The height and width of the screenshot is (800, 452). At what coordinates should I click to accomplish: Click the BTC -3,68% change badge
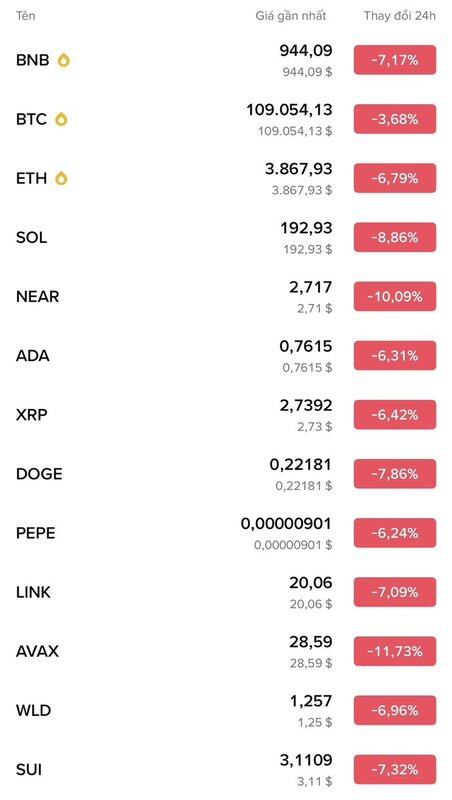pos(395,119)
